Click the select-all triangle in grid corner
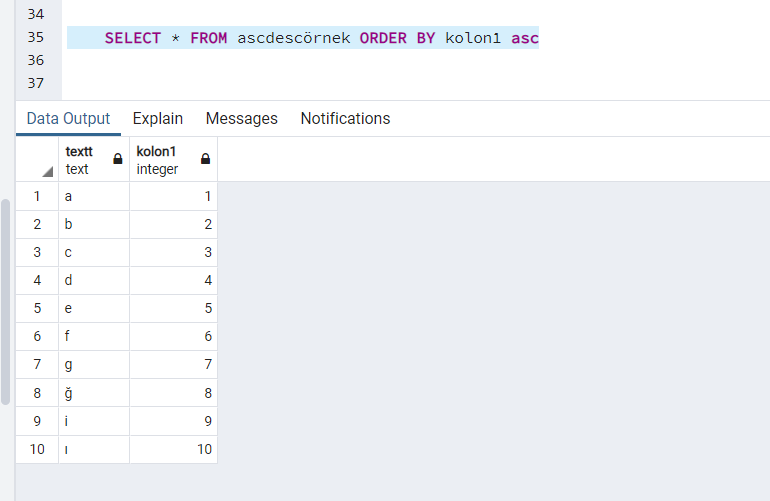This screenshot has height=501, width=770. click(x=48, y=171)
